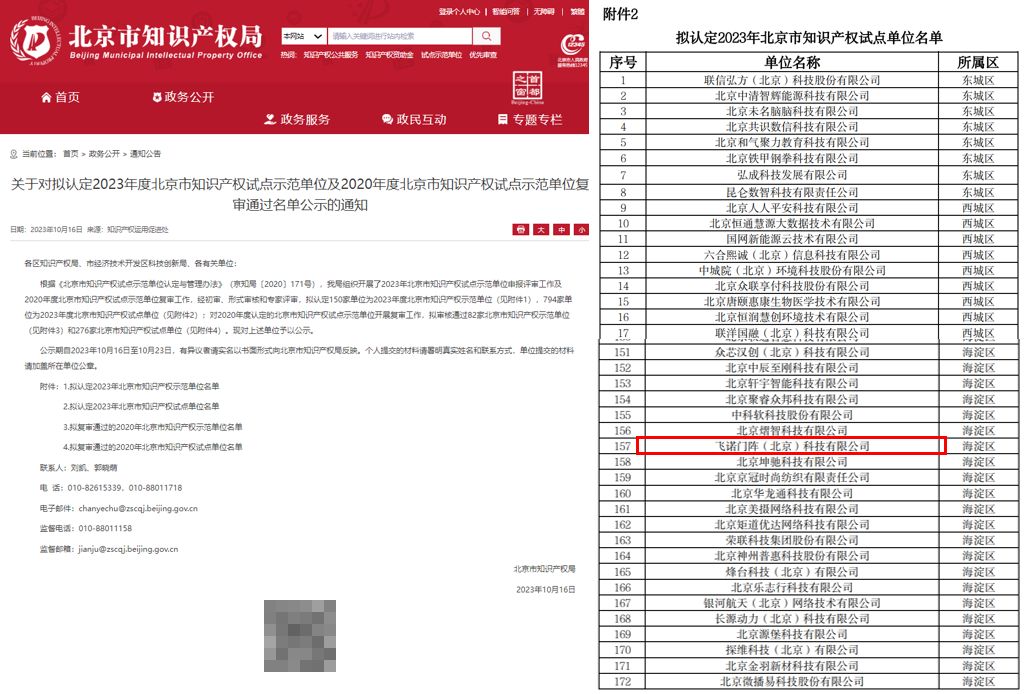Open 首页 in the main navigation
Viewport: 1030px width, 694px height.
pos(60,97)
